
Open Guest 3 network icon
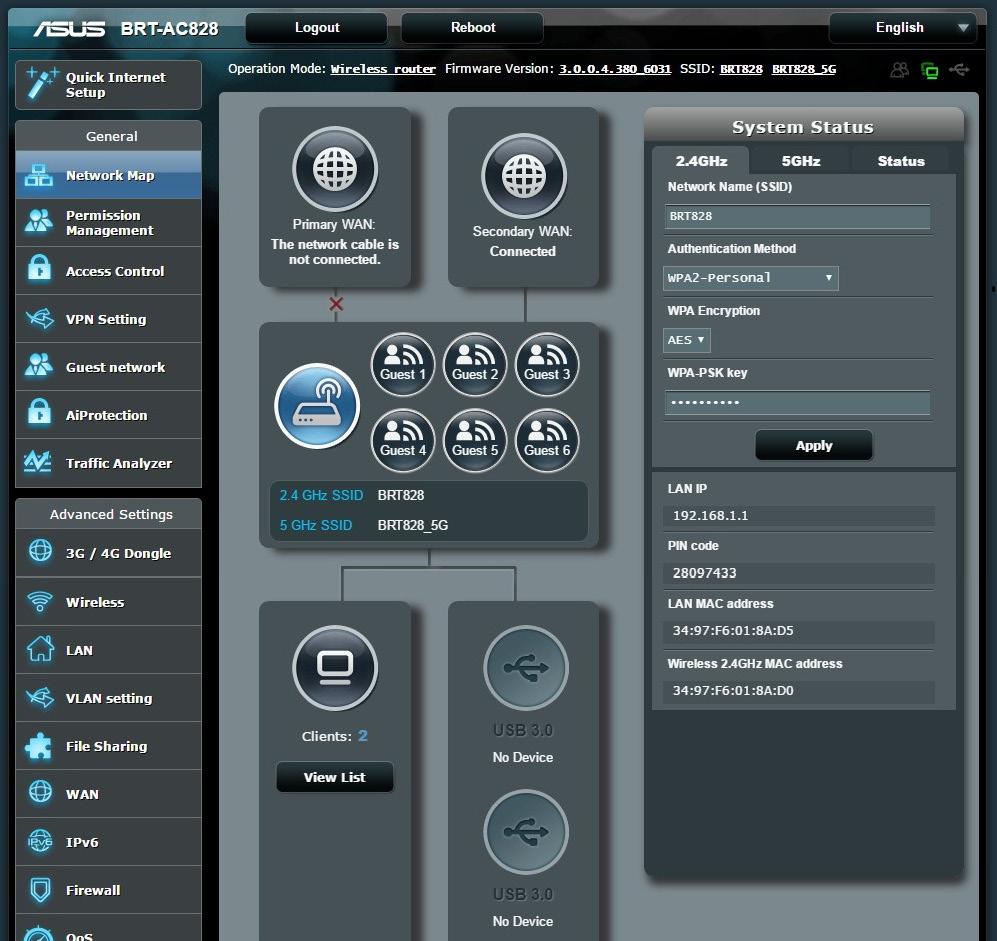(x=547, y=365)
